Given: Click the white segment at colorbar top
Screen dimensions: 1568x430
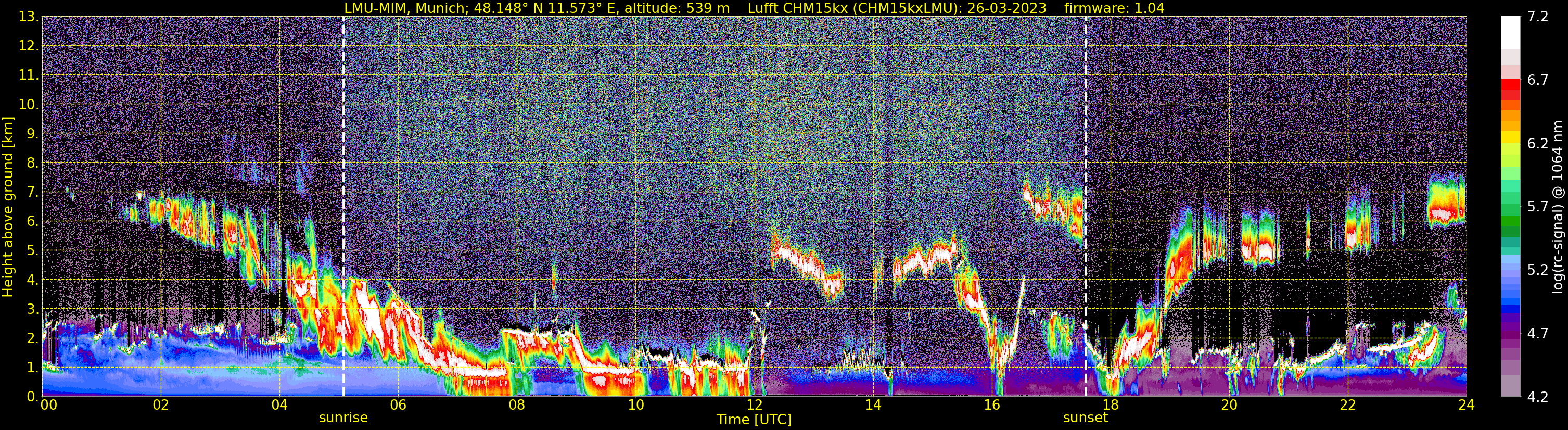Looking at the screenshot, I should click(1510, 32).
